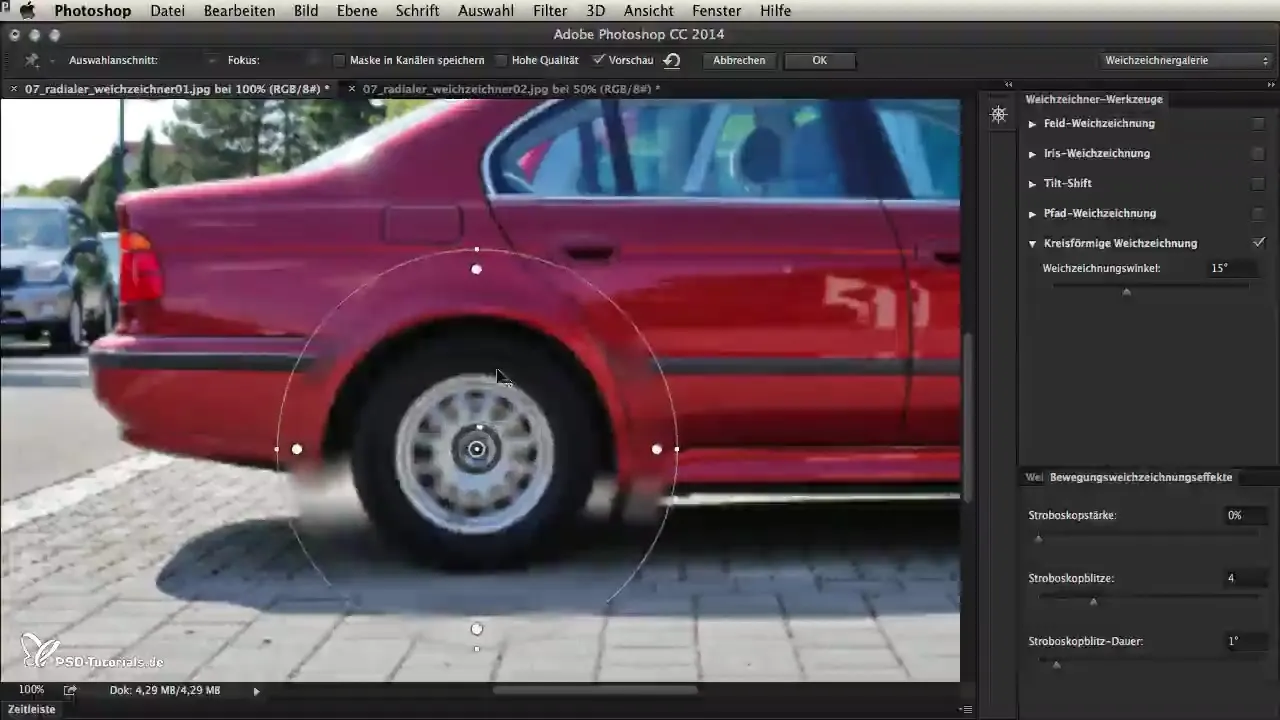Expand the Feld-Weichzeichnung section

tap(1033, 124)
